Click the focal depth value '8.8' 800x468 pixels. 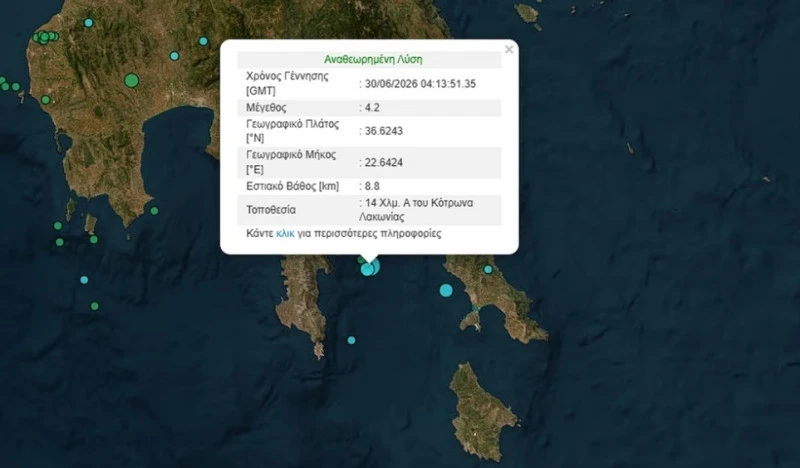372,186
